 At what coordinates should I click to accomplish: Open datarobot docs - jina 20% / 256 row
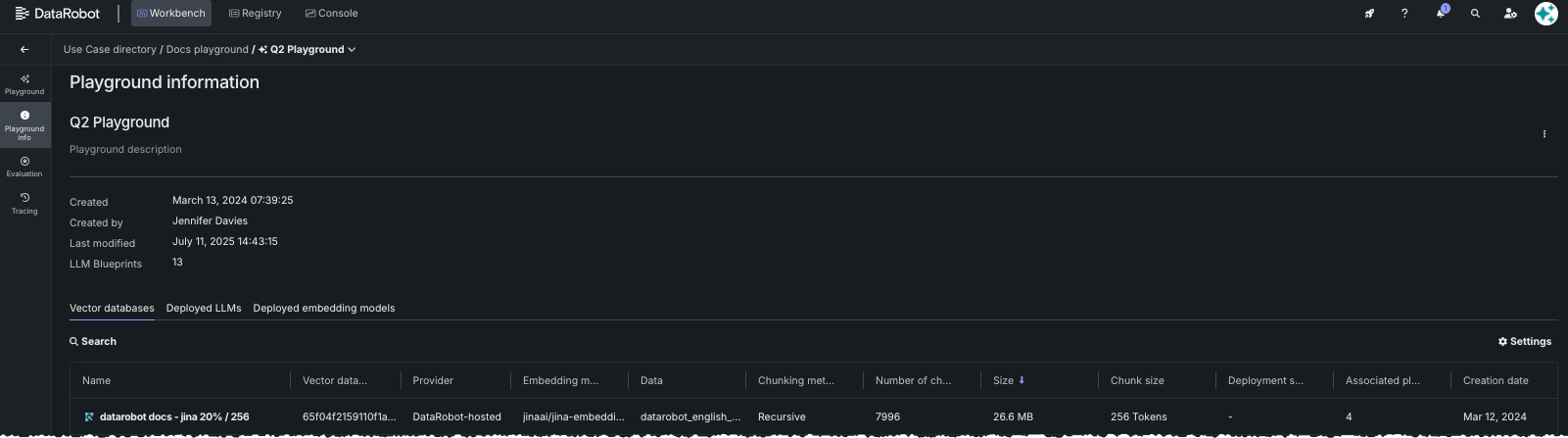[x=173, y=416]
